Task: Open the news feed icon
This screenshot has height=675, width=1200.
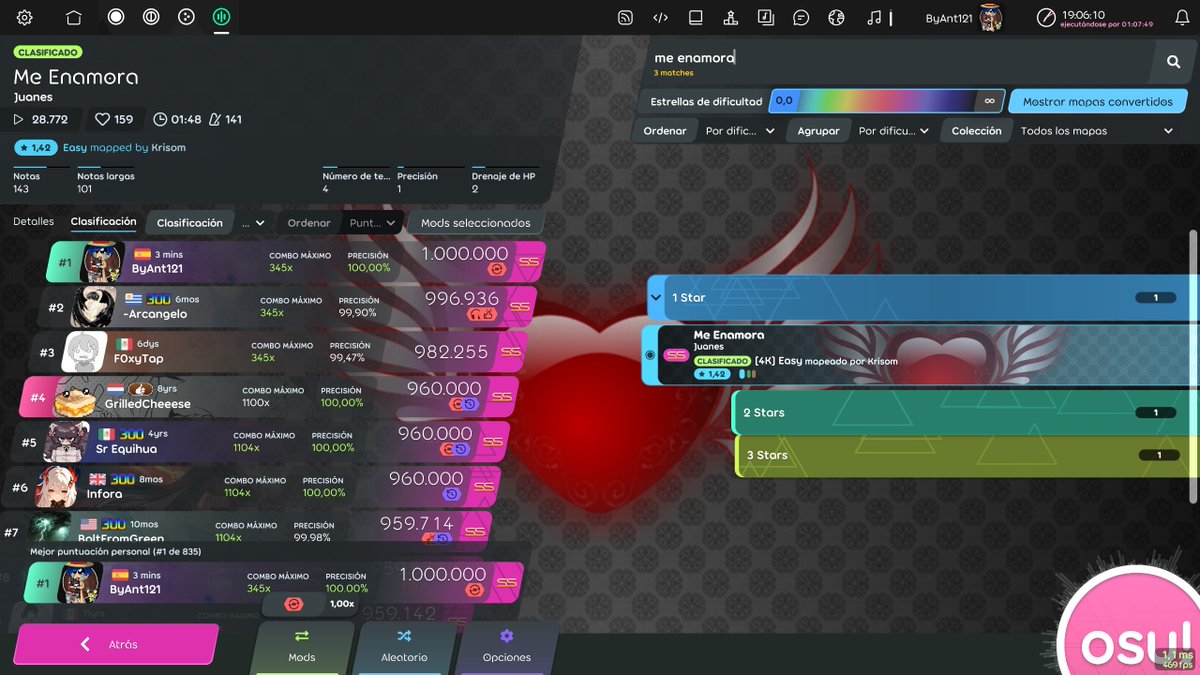Action: point(625,17)
